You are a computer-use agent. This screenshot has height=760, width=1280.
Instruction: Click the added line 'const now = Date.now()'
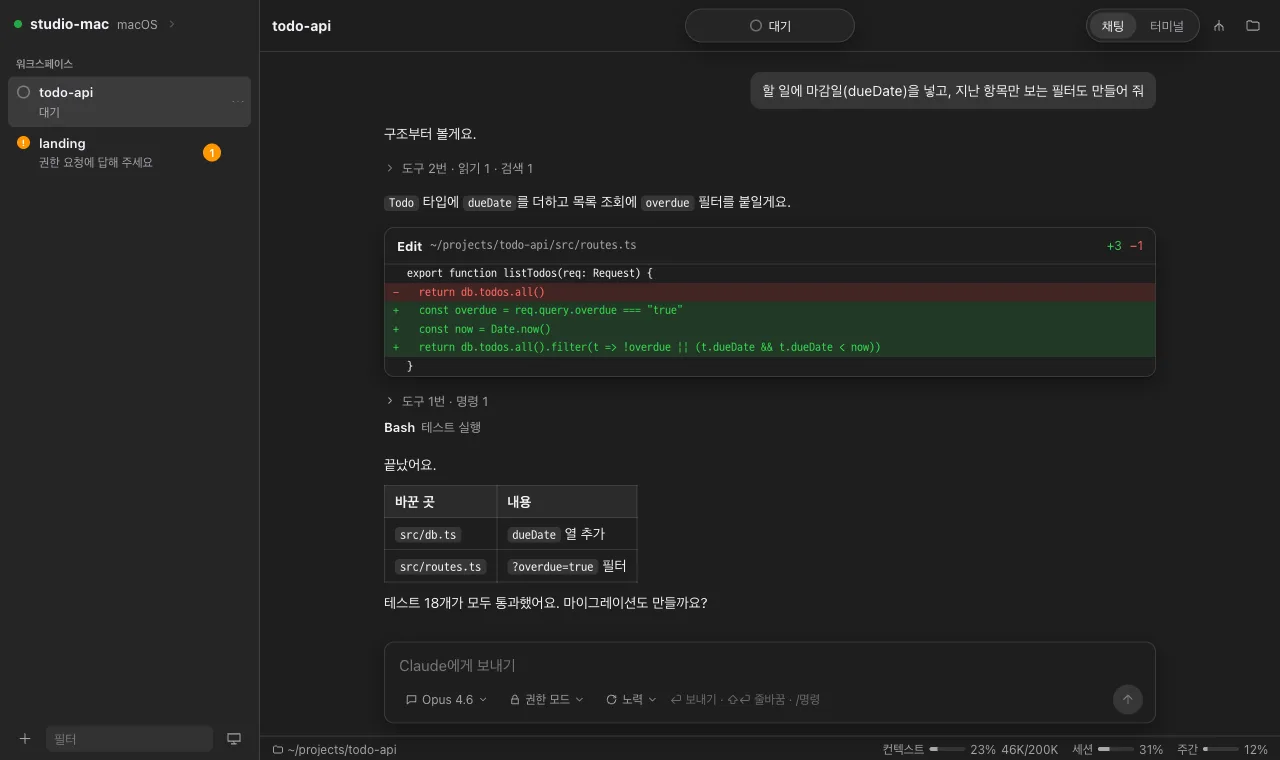(770, 329)
